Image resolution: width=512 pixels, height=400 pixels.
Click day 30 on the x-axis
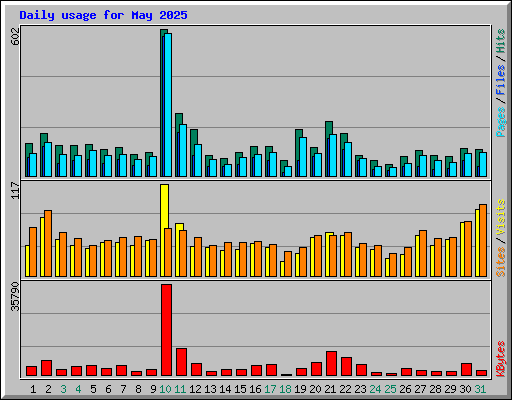tap(465, 389)
